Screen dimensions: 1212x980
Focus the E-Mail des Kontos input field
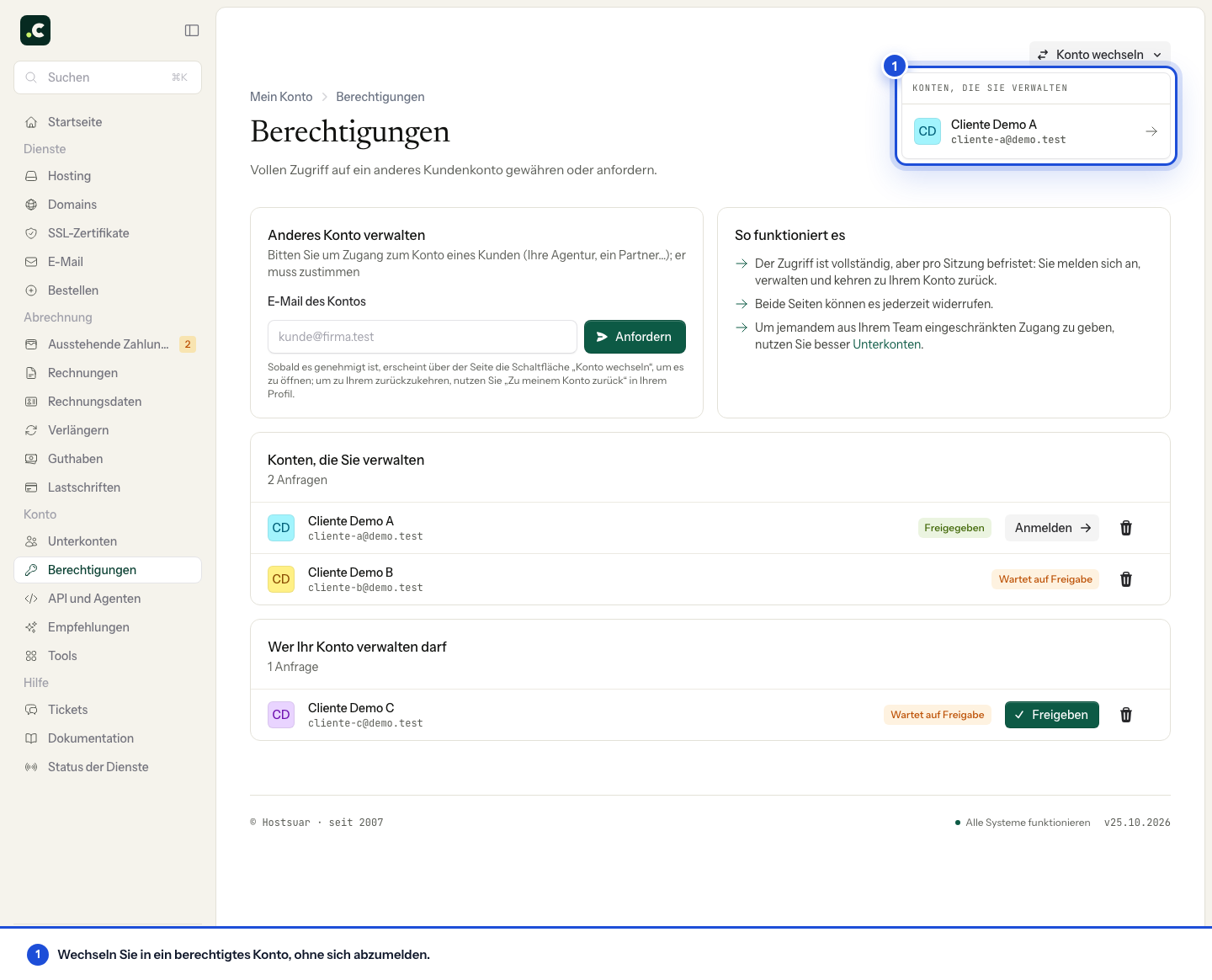tap(423, 337)
